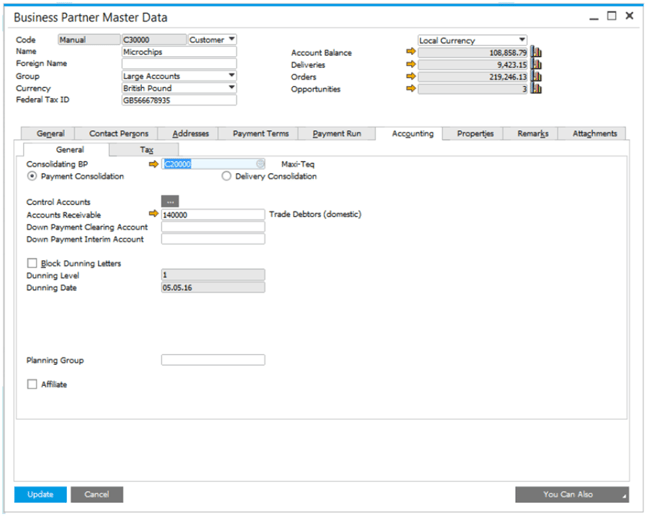Open chooser icon in Consolidating BP field
Image resolution: width=649 pixels, height=517 pixels.
pos(260,164)
